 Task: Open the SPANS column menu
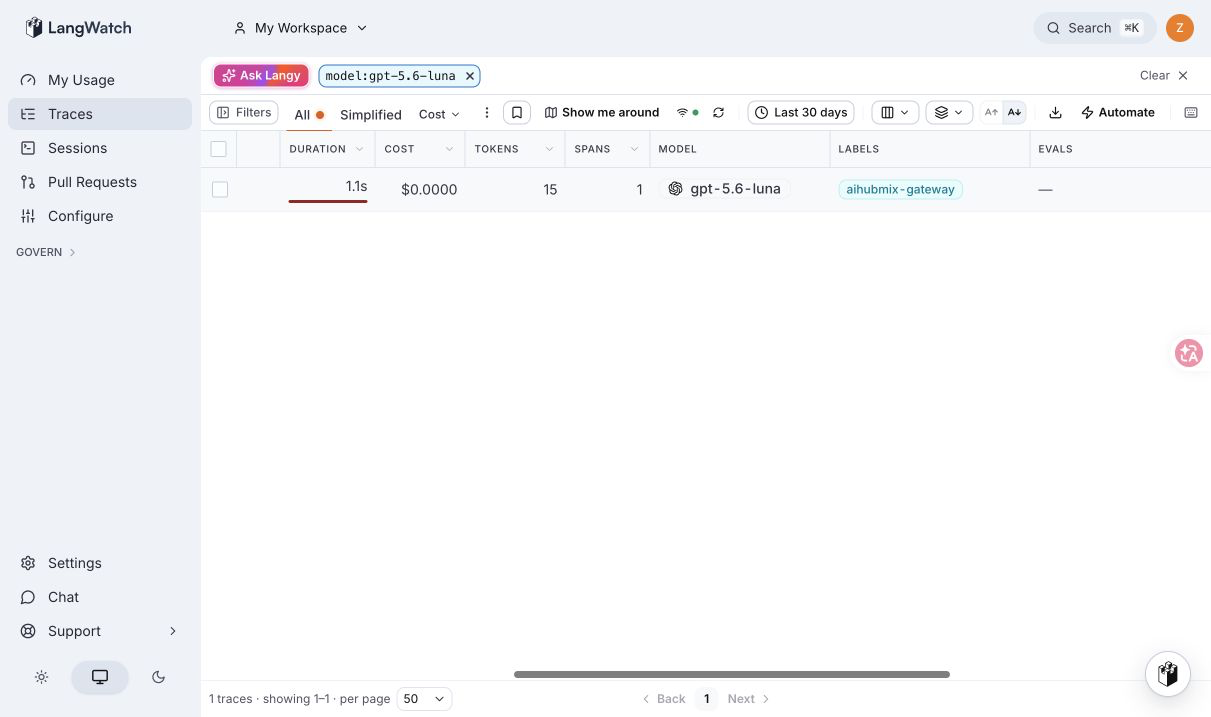pyautogui.click(x=634, y=149)
